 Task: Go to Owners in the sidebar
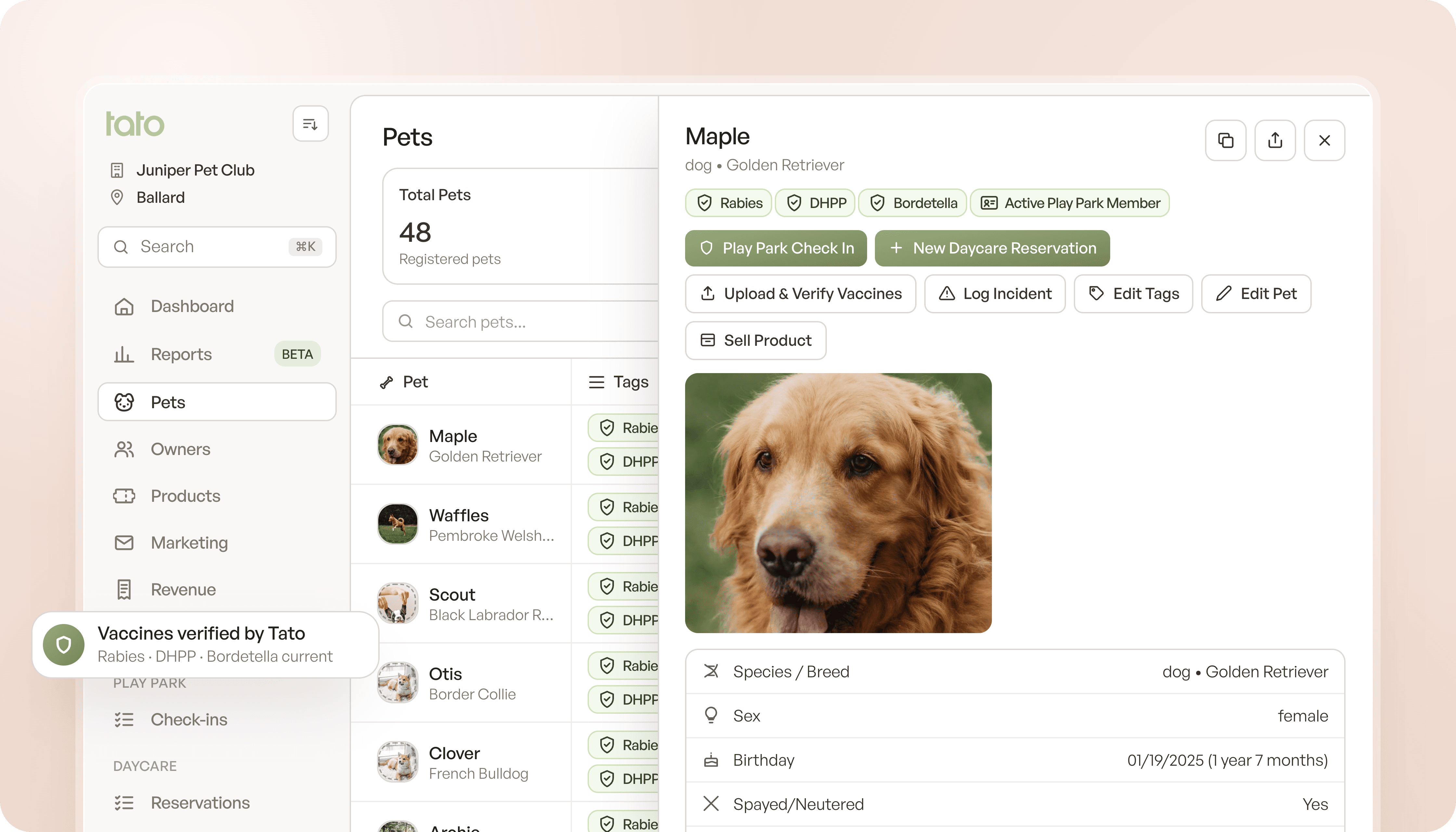click(216, 449)
